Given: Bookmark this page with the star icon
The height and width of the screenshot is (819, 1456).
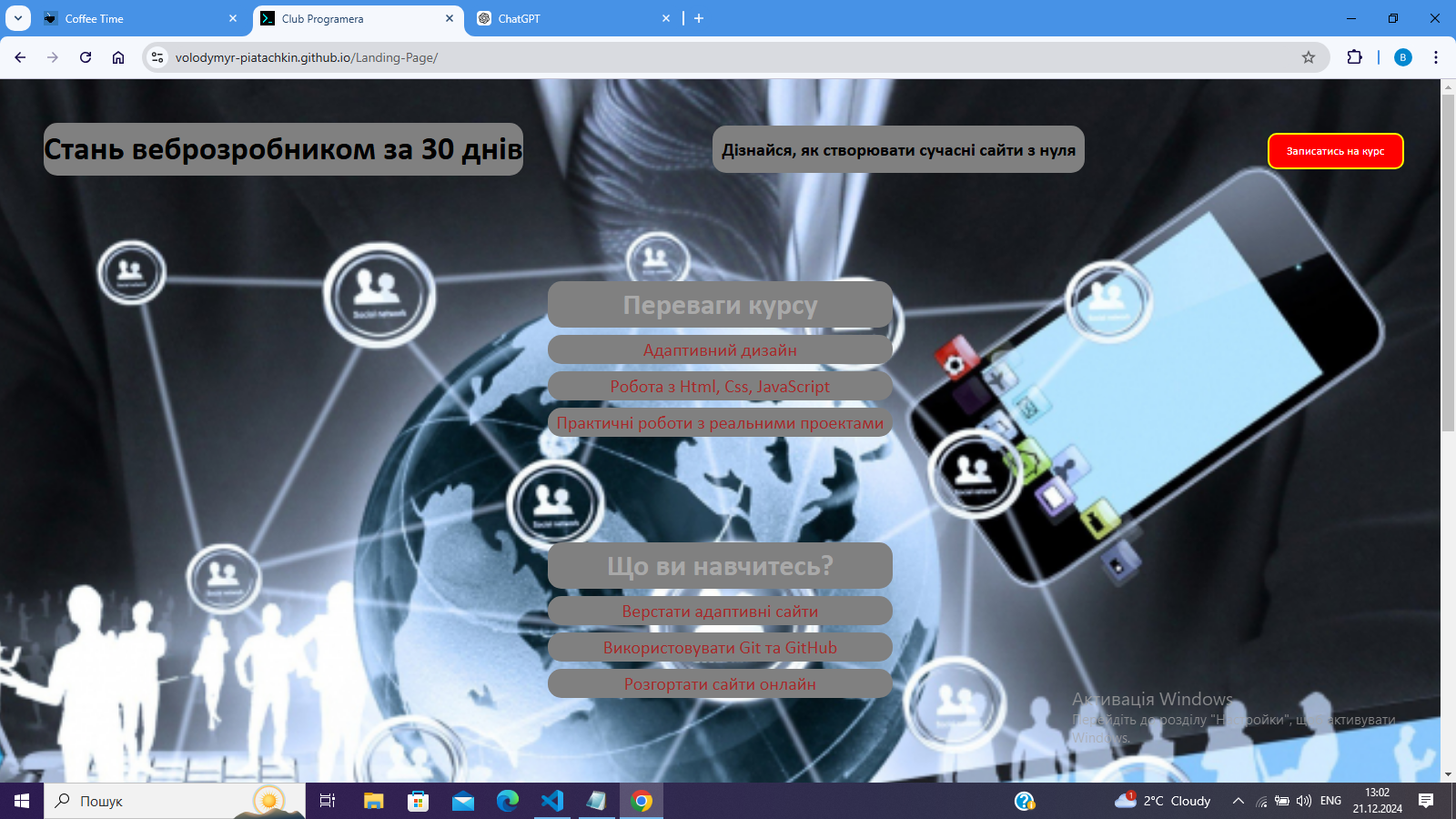Looking at the screenshot, I should pyautogui.click(x=1309, y=57).
